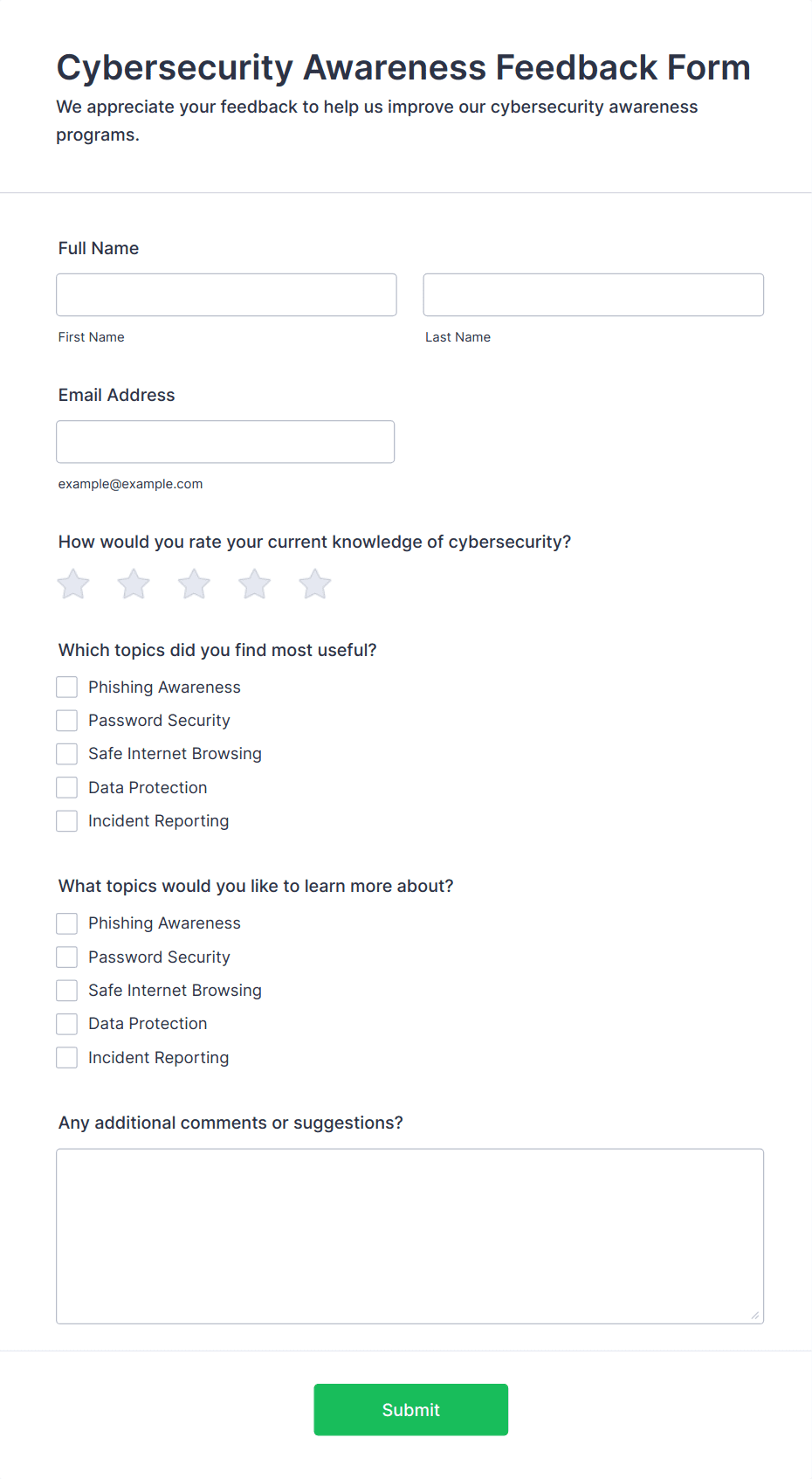
Task: Click the Email Address field
Action: click(225, 442)
